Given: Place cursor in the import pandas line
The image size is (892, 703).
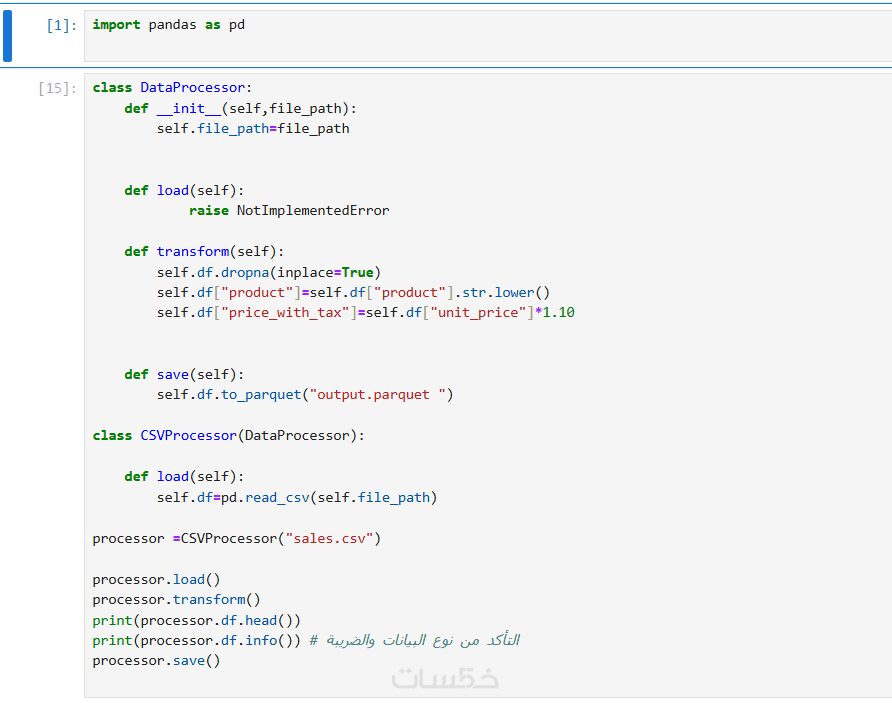Looking at the screenshot, I should coord(168,25).
